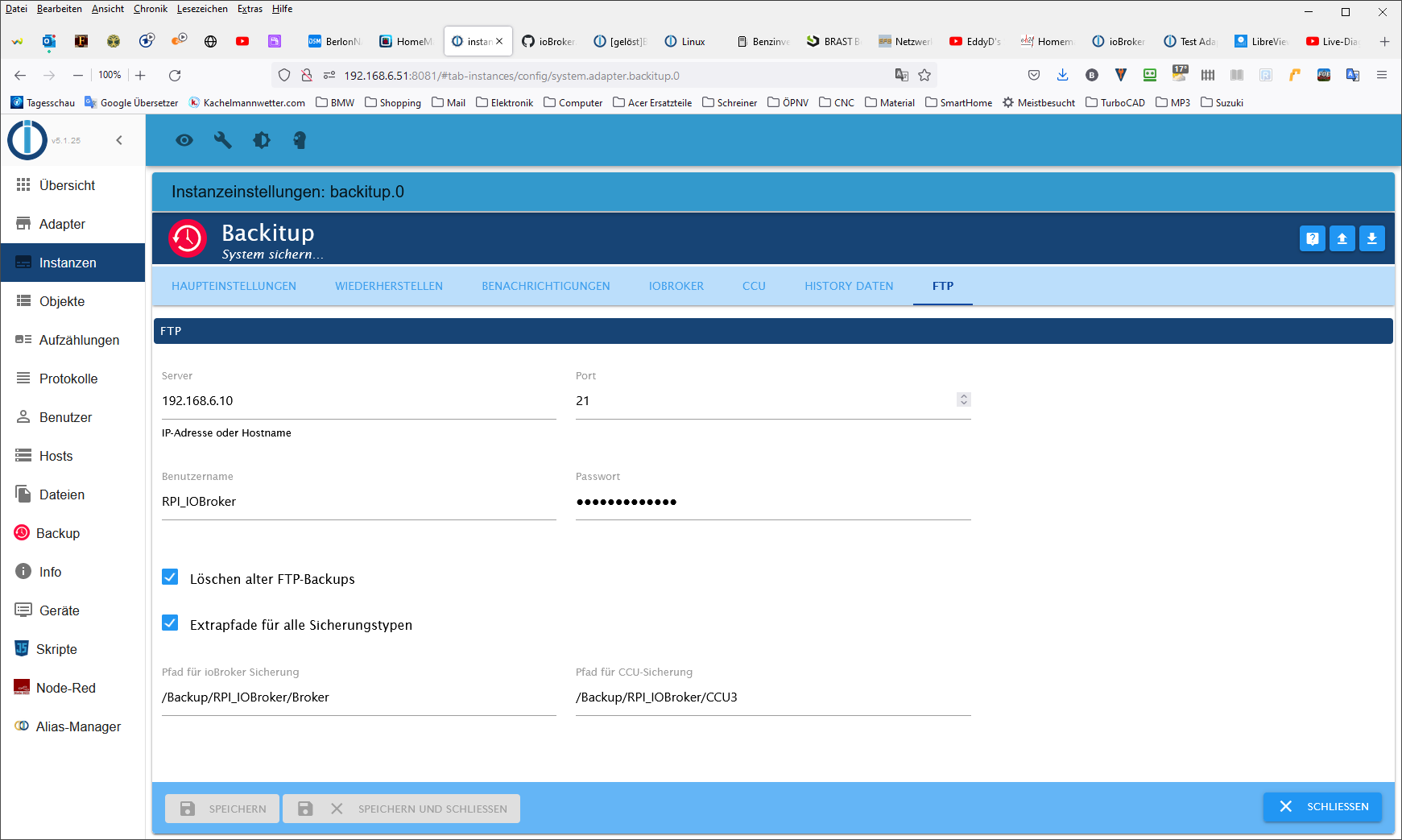Viewport: 1402px width, 840px height.
Task: Open Info in the sidebar
Action: [72, 572]
